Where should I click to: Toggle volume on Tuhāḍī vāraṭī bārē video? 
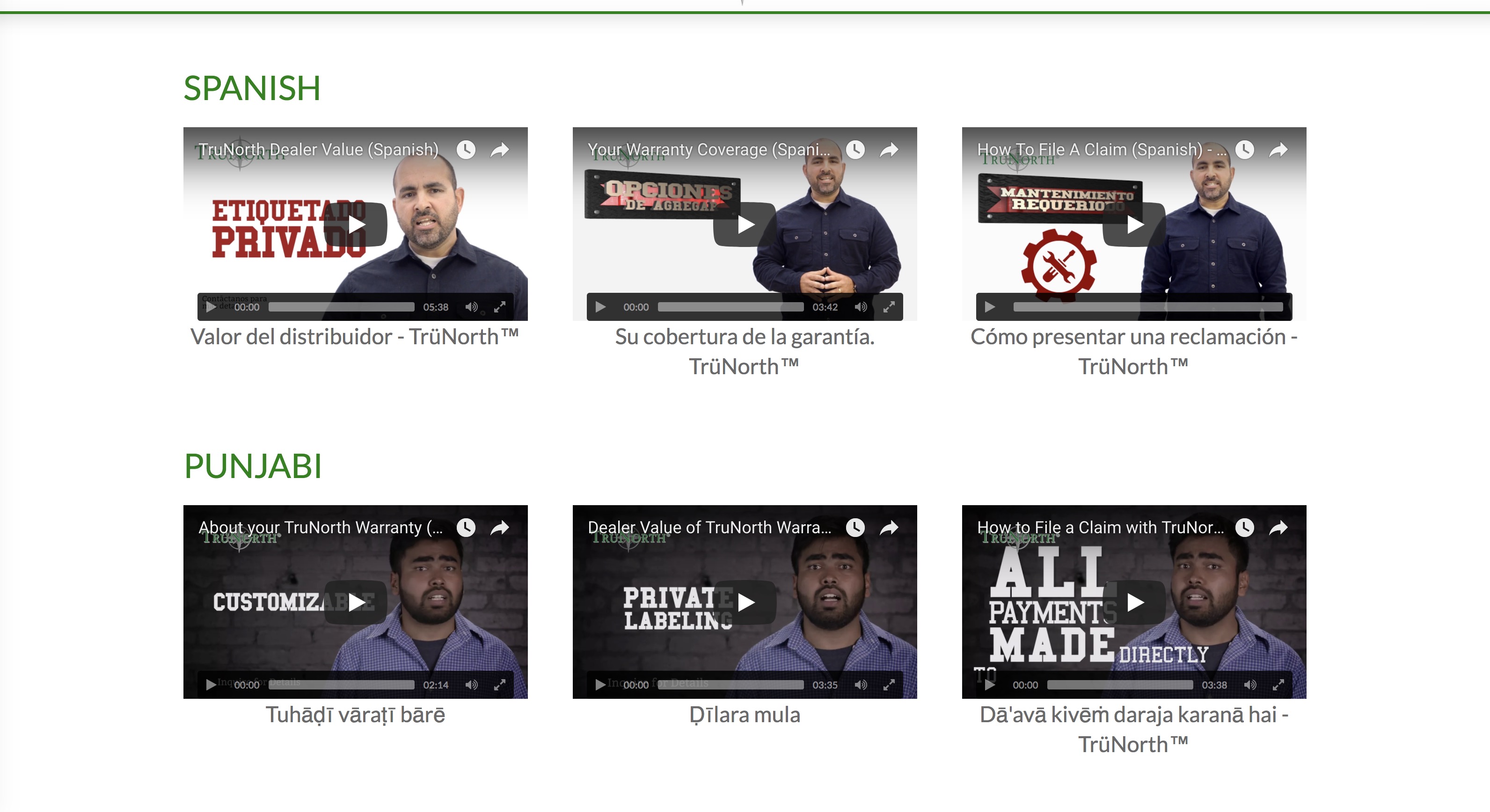pos(471,685)
